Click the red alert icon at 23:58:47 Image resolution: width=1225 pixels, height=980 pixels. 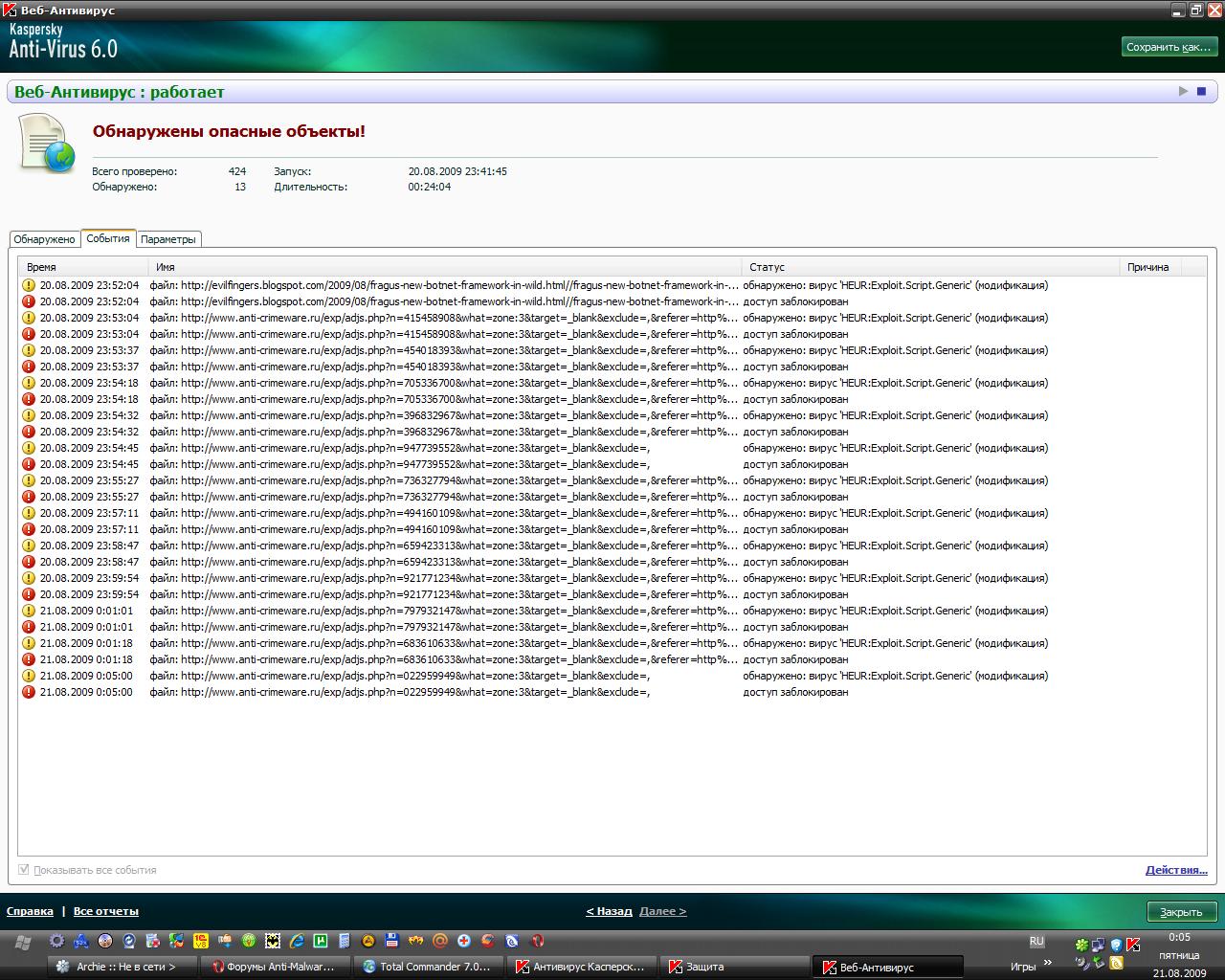[29, 562]
